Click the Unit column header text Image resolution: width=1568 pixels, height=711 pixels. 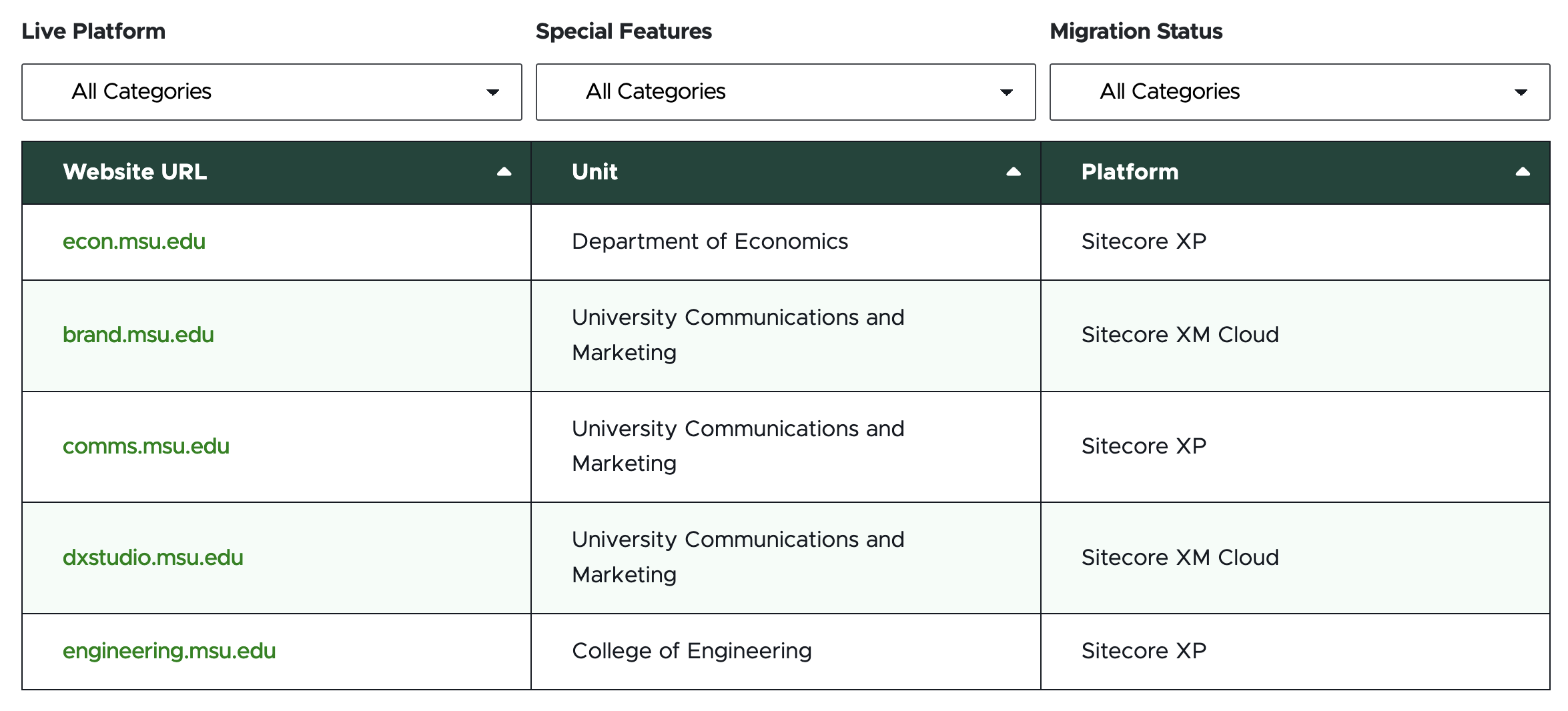pos(595,172)
